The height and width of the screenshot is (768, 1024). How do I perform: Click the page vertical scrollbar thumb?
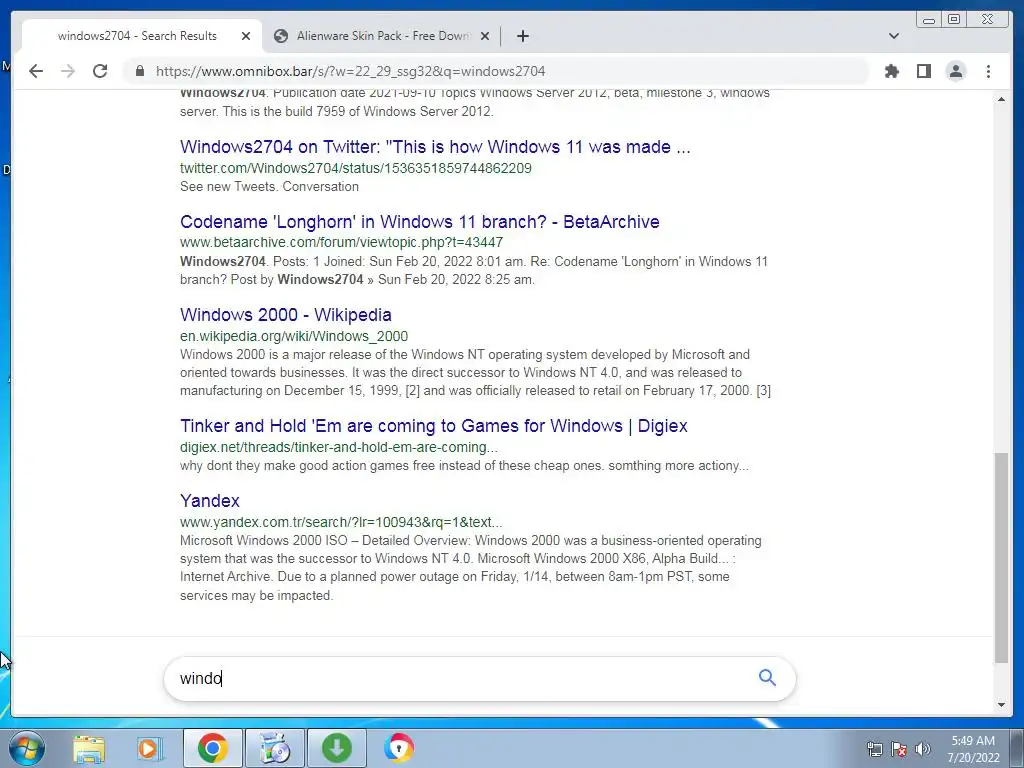(1001, 558)
